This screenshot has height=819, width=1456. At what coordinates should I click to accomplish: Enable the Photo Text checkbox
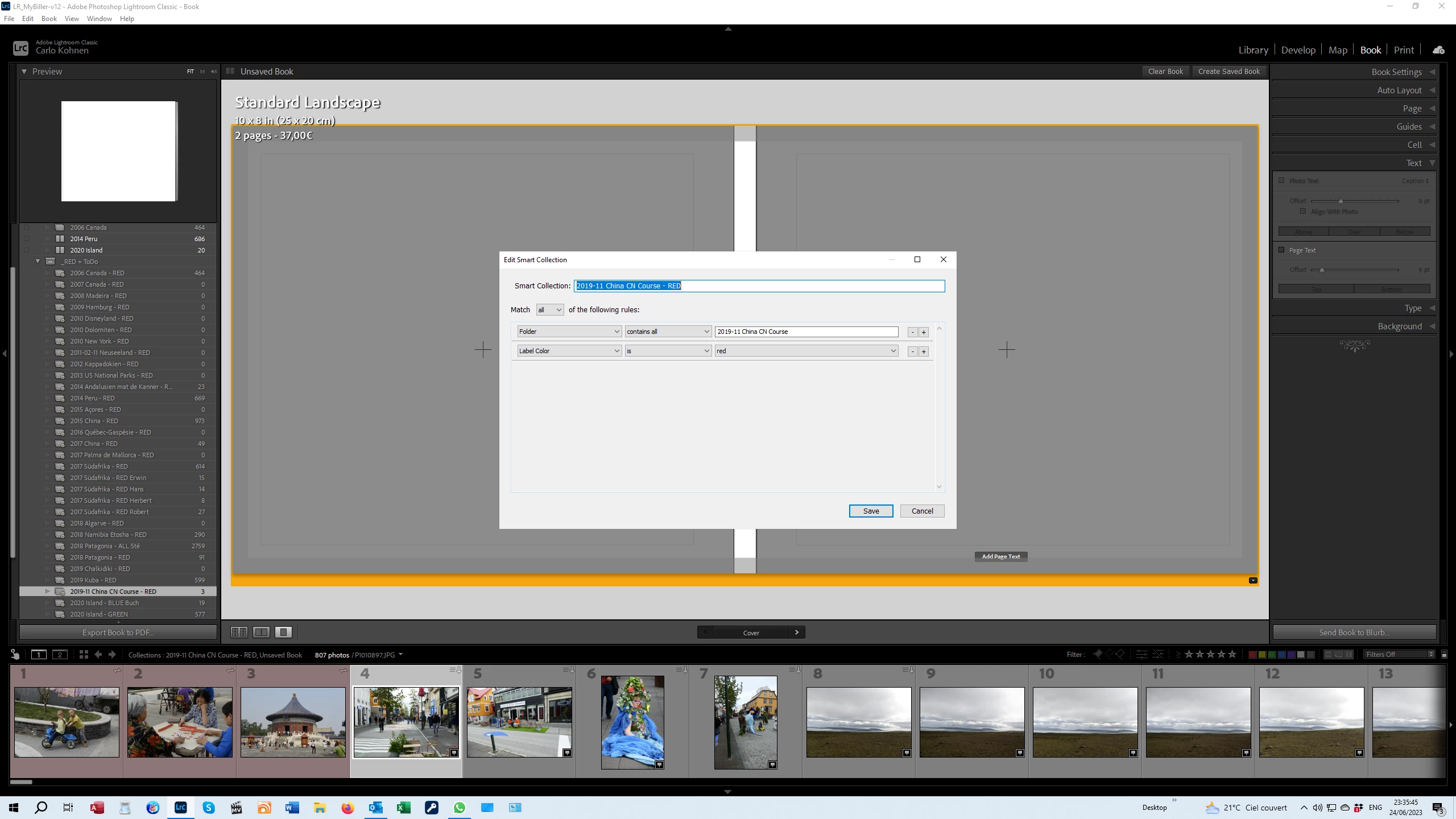coord(1281,180)
